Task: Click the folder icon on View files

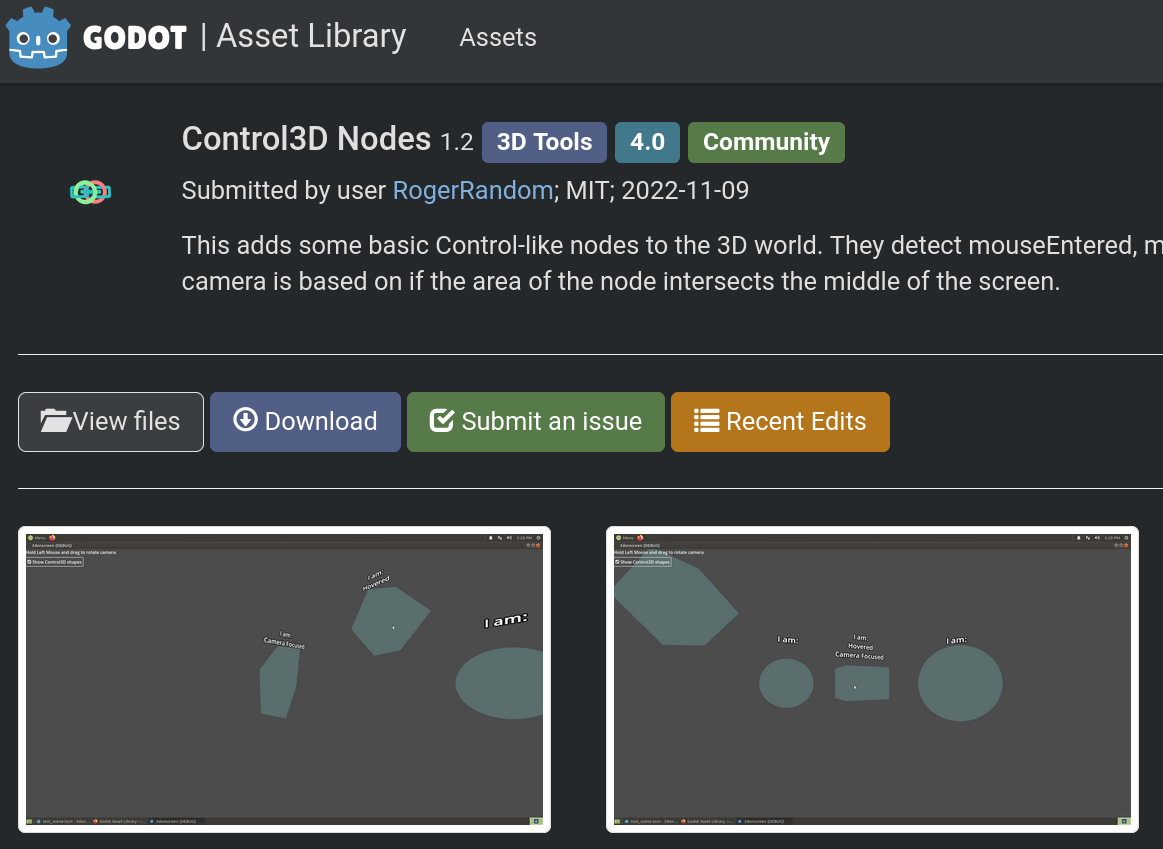Action: click(56, 420)
